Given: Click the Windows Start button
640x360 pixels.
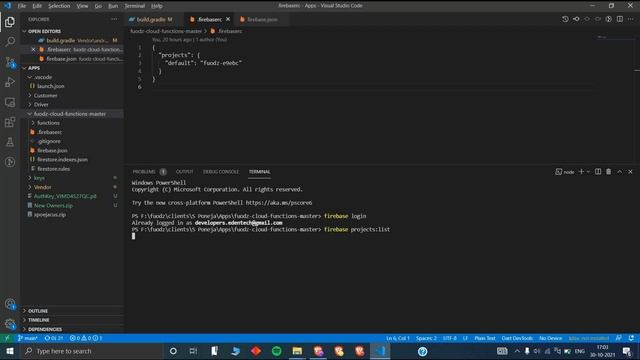Looking at the screenshot, I should (x=10, y=351).
